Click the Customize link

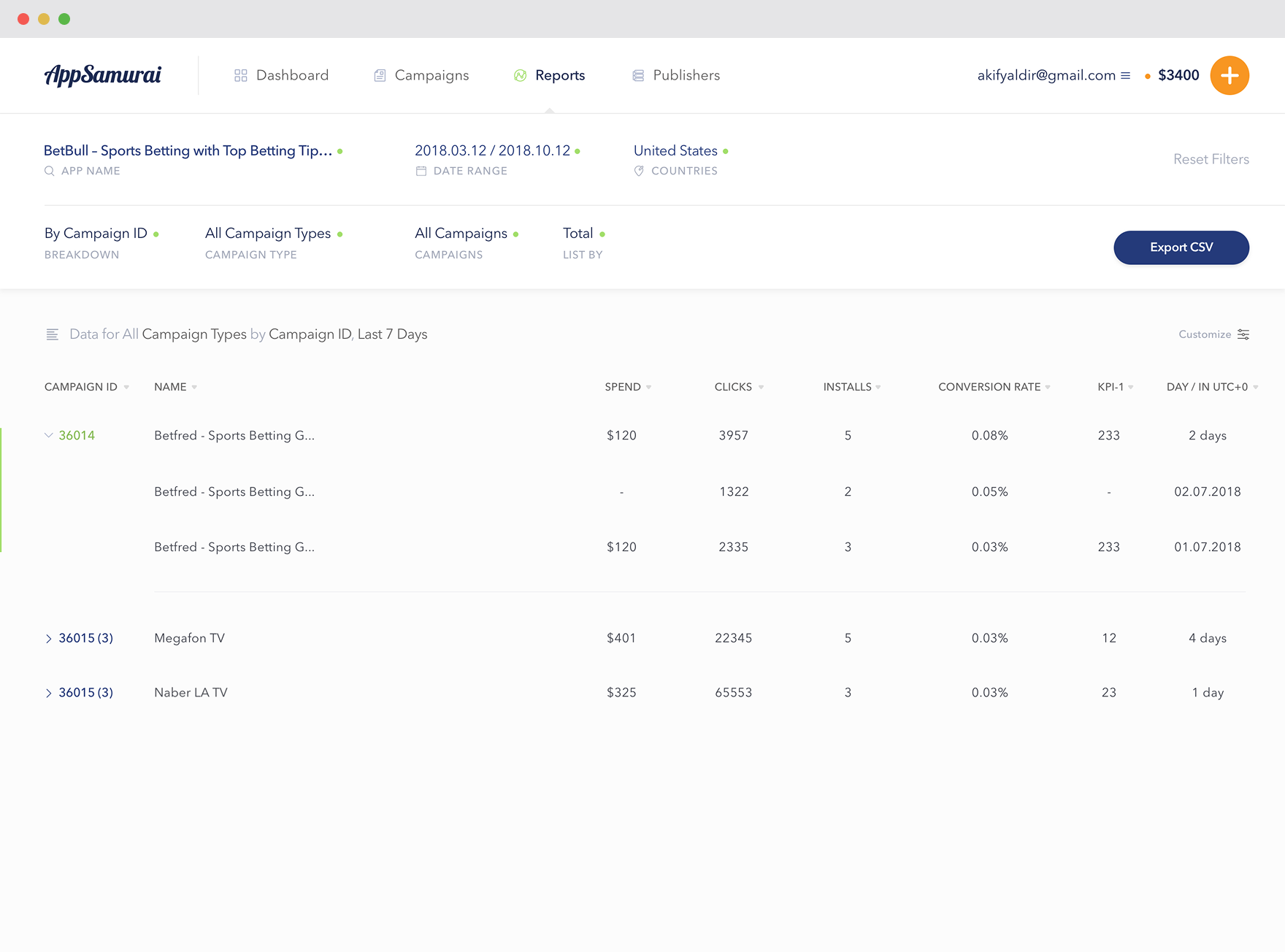(x=1205, y=334)
